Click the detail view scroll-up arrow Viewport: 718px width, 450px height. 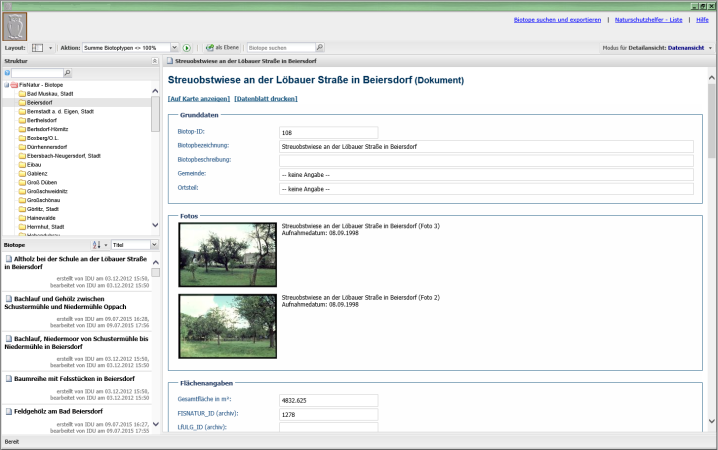coord(712,78)
